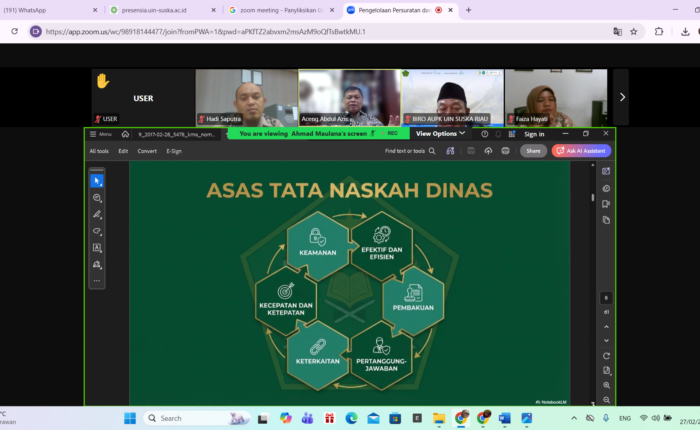Switch to the WhatsApp tab
Screen dimensions: 700x430
click(50, 10)
